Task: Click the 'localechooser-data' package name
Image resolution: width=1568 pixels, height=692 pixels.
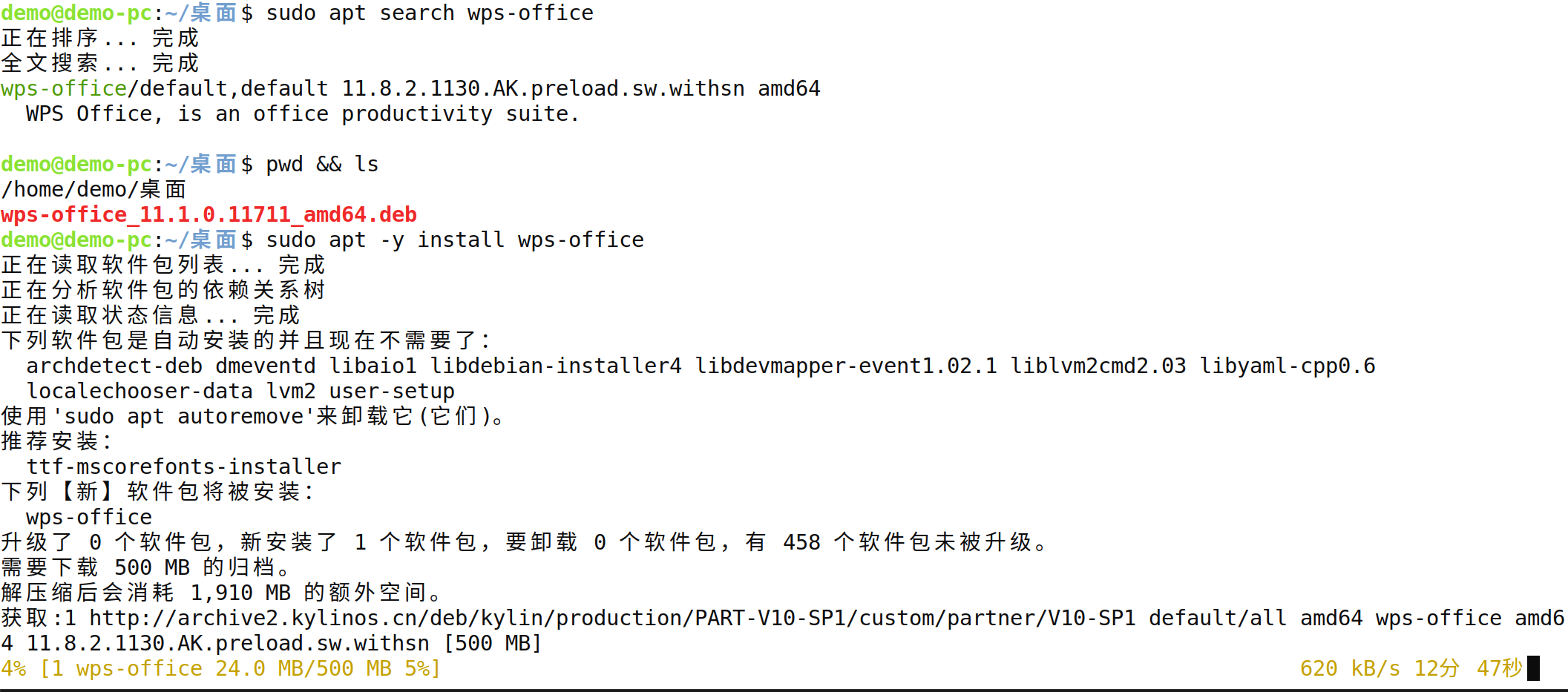Action: (140, 392)
